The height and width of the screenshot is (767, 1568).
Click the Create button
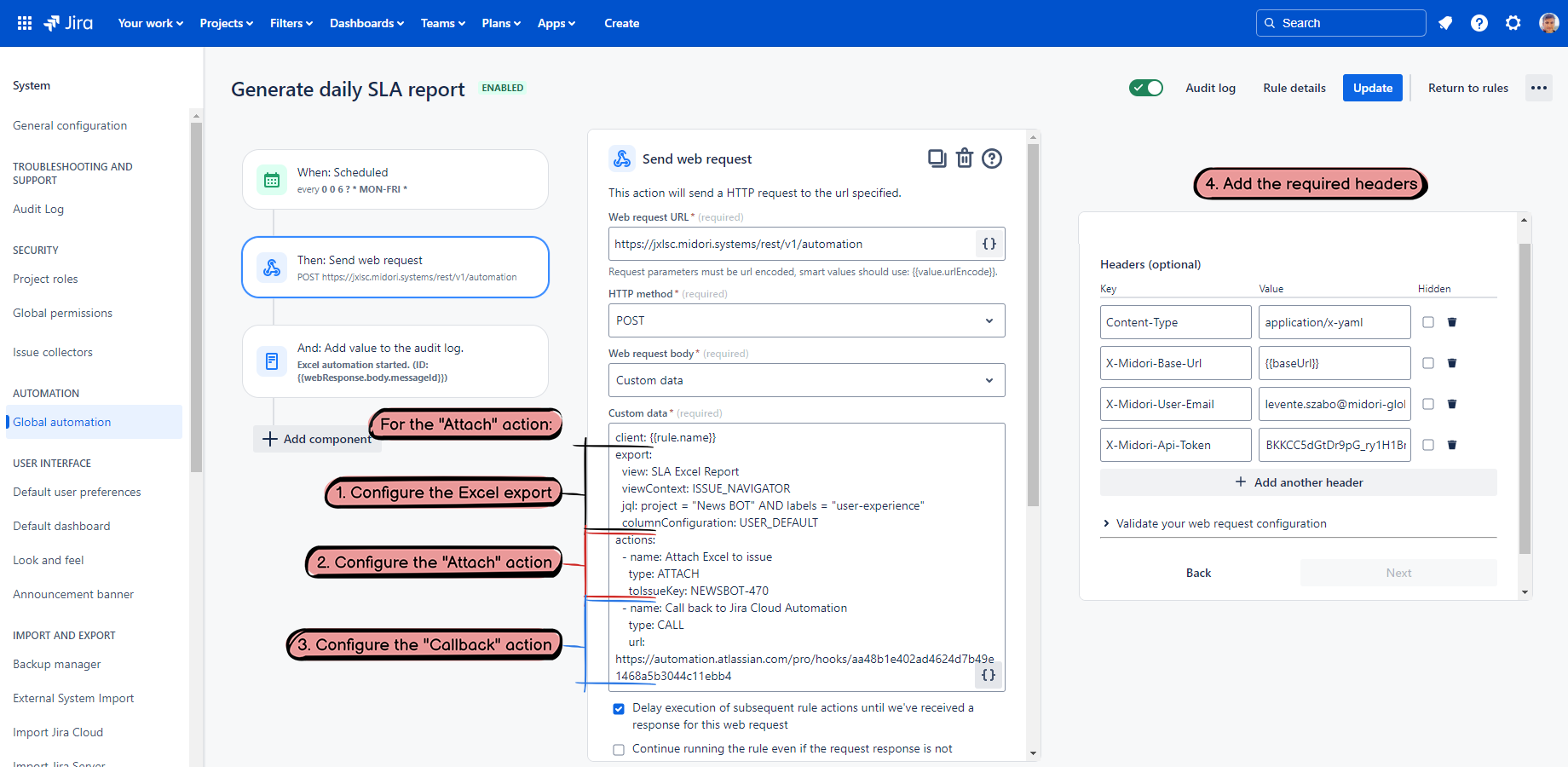pyautogui.click(x=622, y=23)
